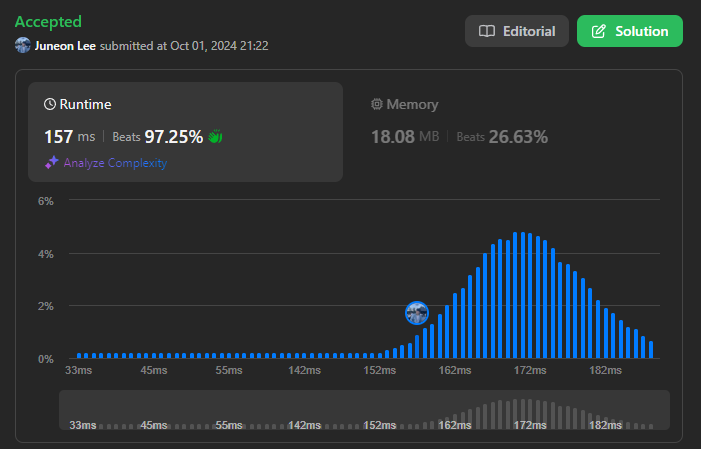Click the 6% y-axis label
Image resolution: width=701 pixels, height=449 pixels.
46,201
